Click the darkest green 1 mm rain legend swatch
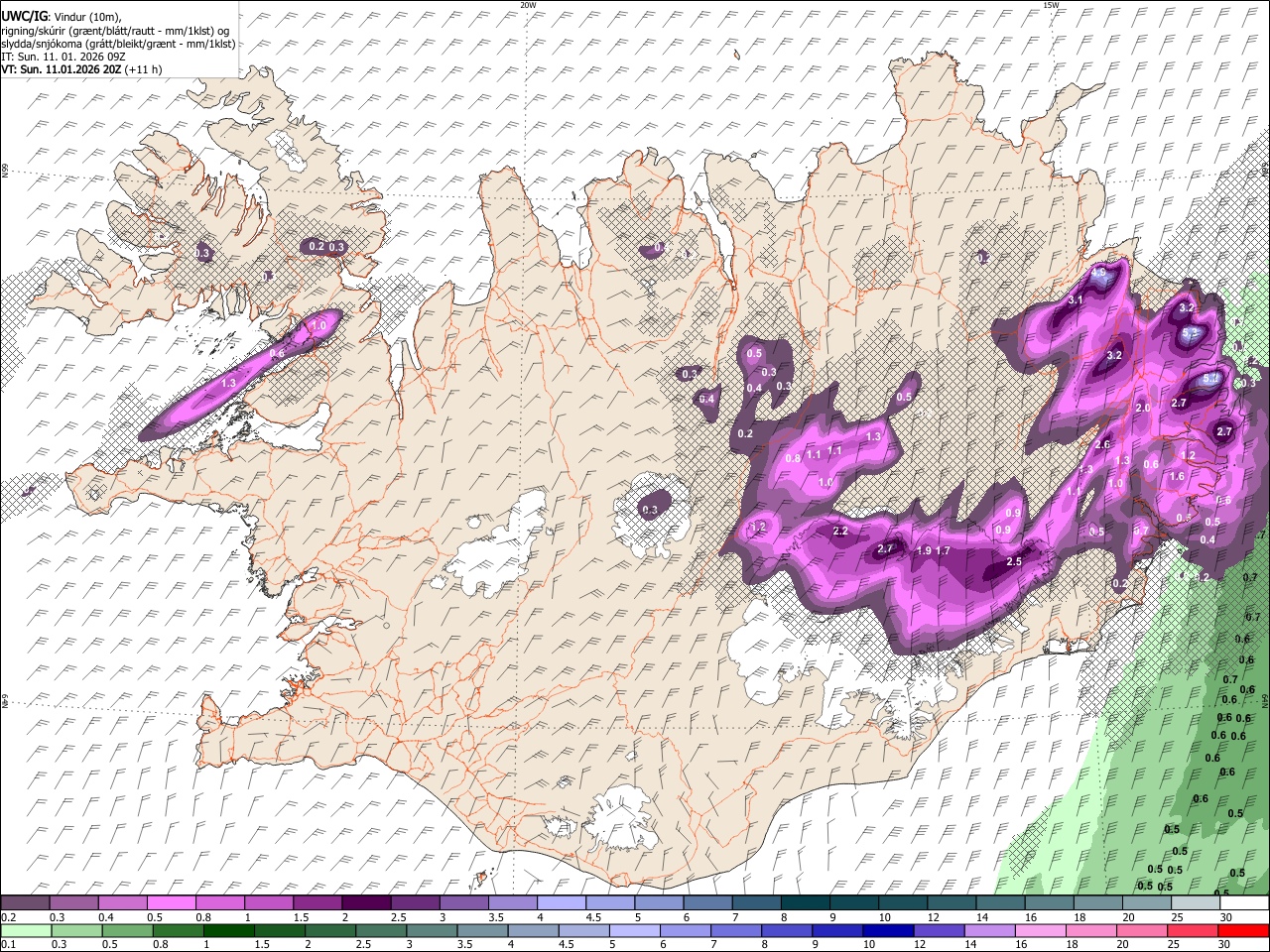The image size is (1270, 952). (x=229, y=930)
